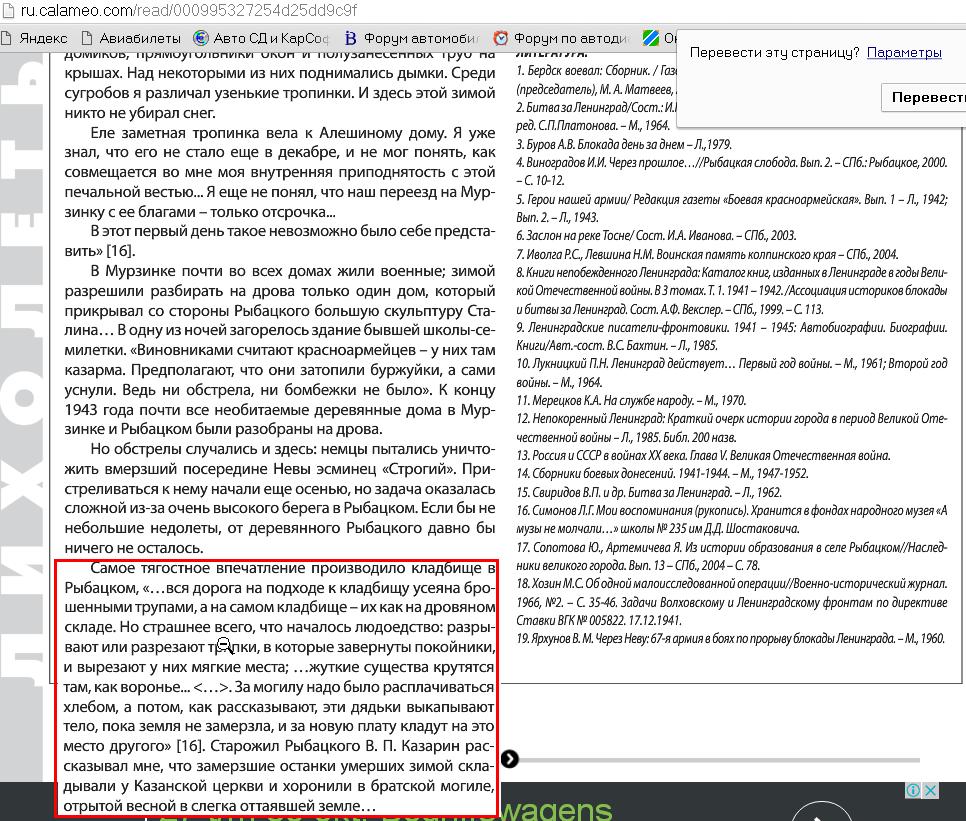Click the vertical ЛИХОЛЕТЬЕ sidebar title
The image size is (966, 821).
pyautogui.click(x=24, y=400)
